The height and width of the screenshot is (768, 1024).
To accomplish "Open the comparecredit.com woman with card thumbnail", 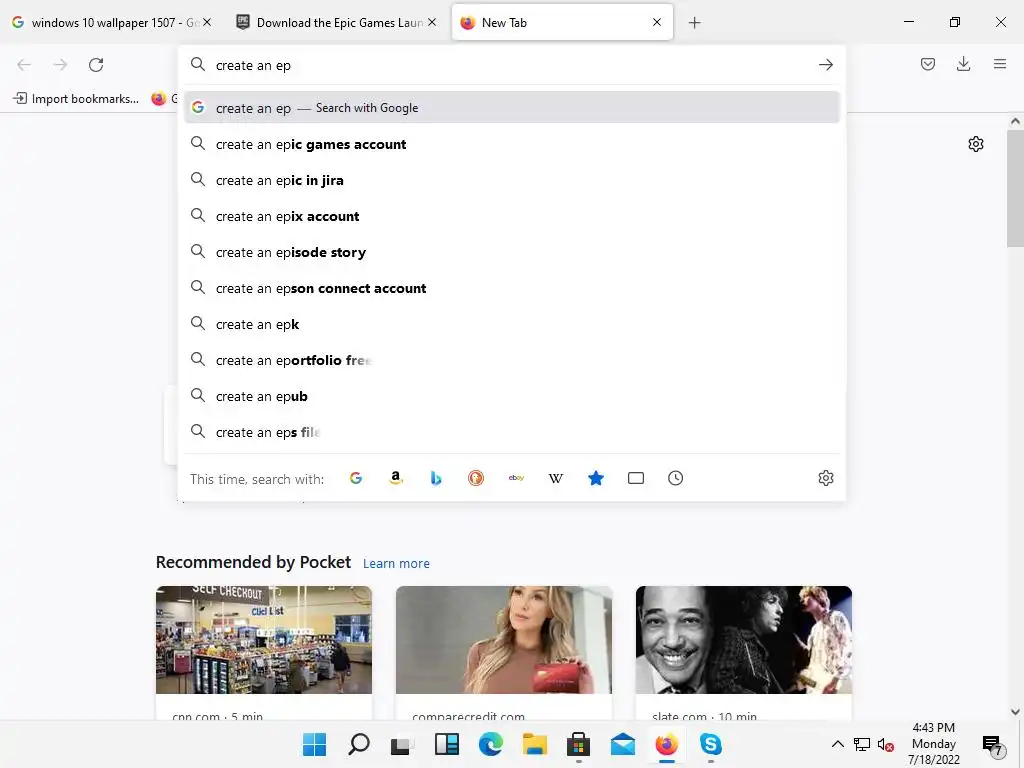I will click(x=504, y=639).
